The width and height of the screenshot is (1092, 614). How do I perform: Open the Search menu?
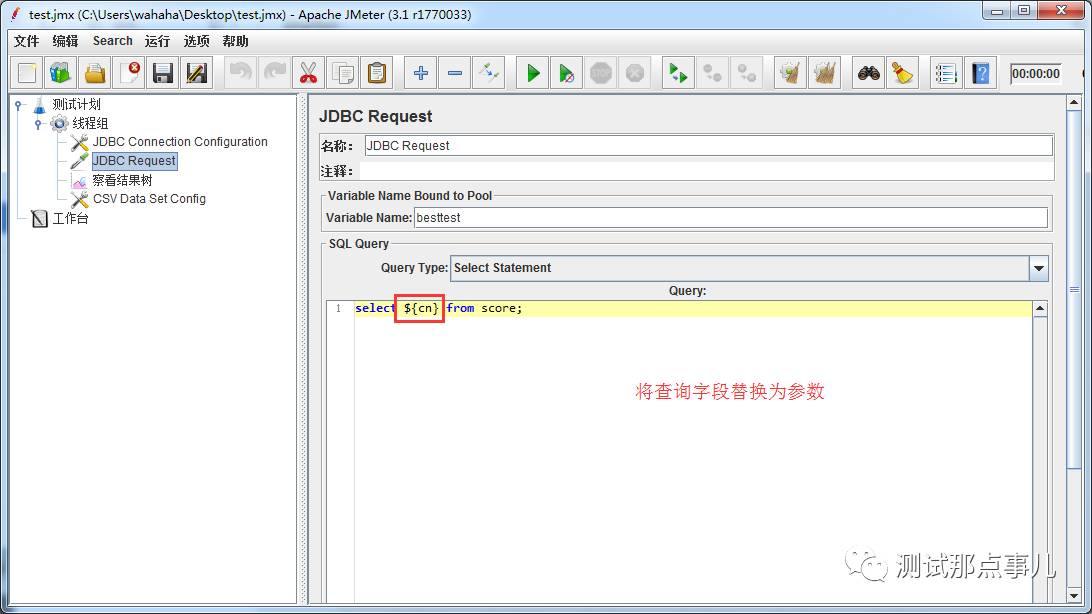tap(113, 41)
